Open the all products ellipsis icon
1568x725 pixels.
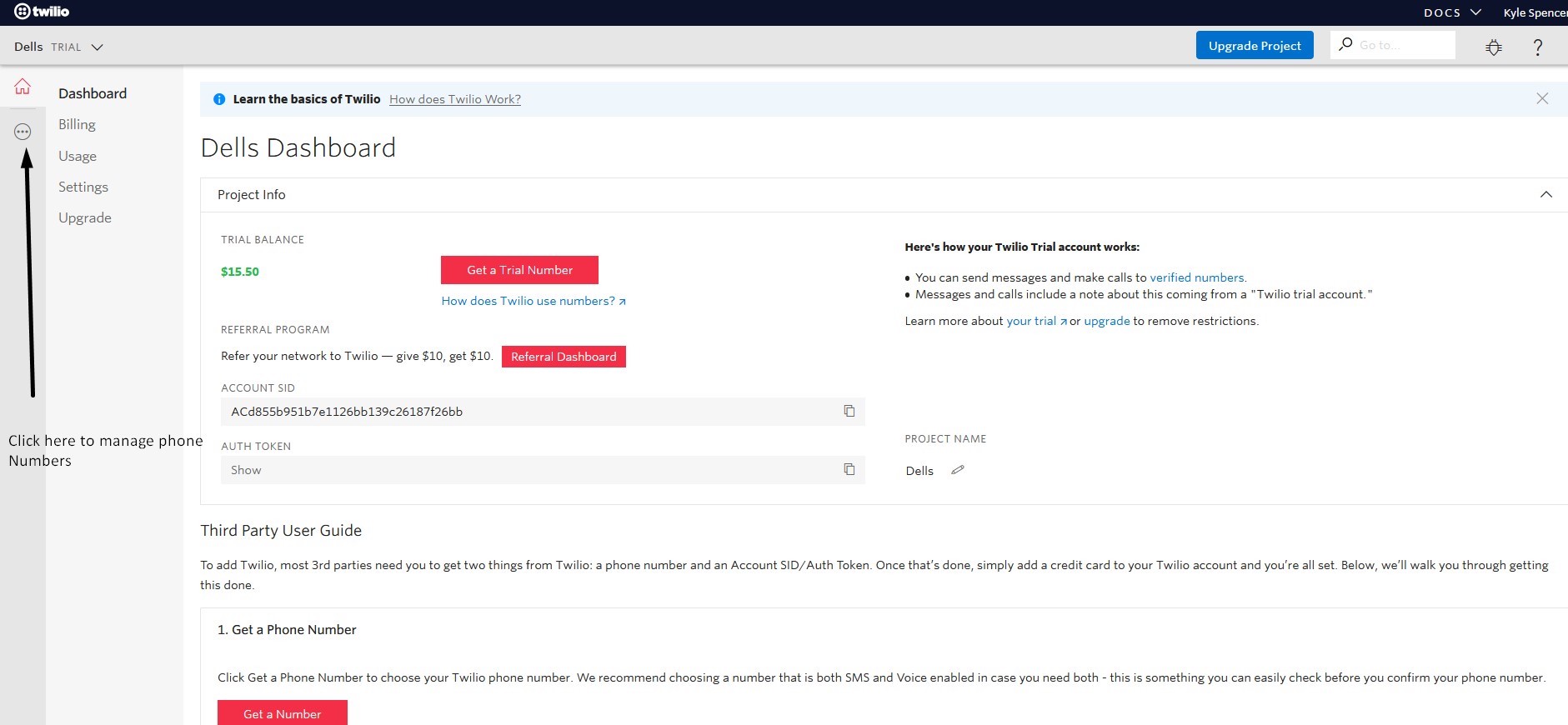click(x=23, y=132)
